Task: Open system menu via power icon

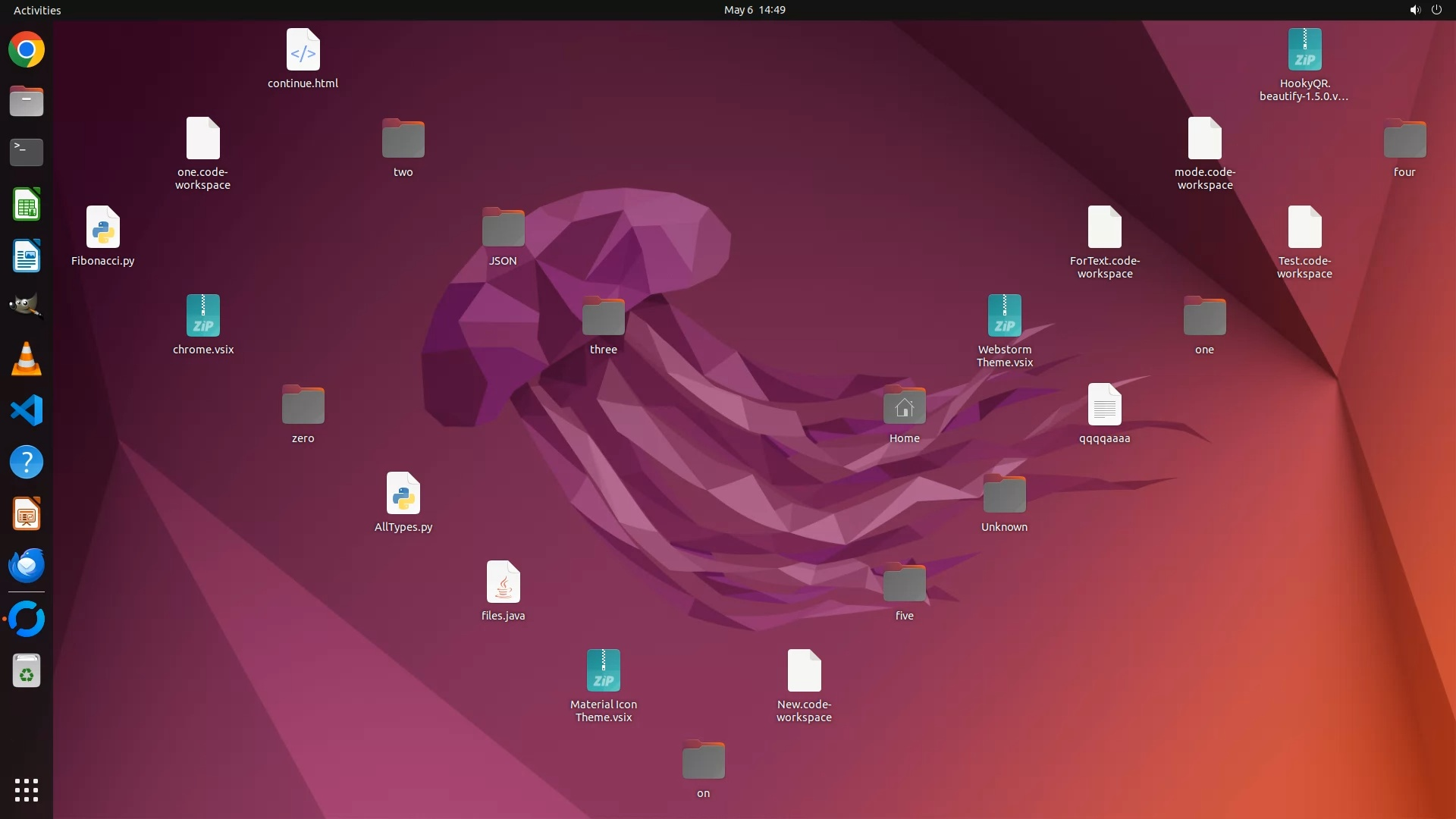Action: point(1436,10)
